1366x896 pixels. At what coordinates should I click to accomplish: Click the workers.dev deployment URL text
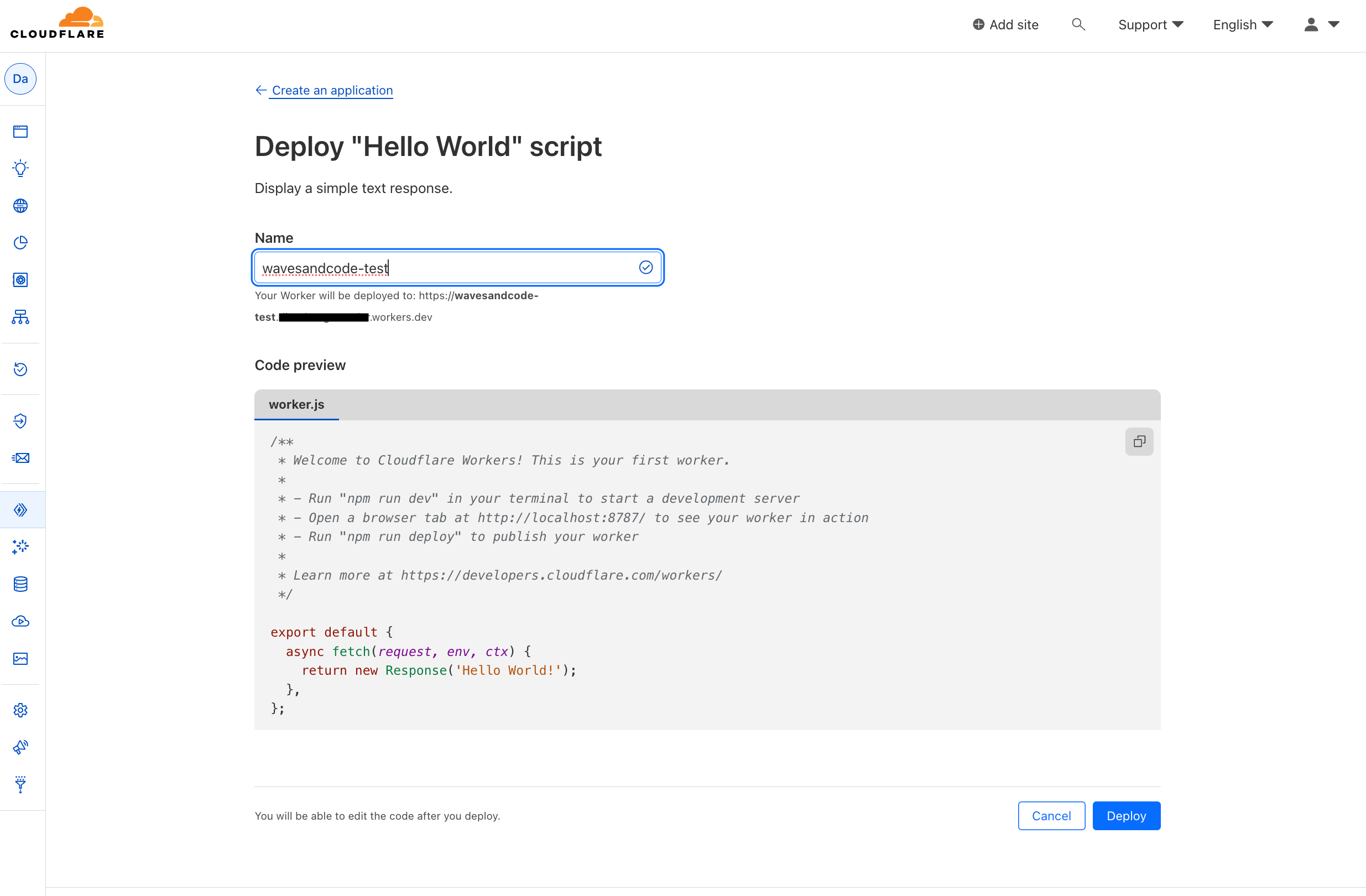click(397, 306)
